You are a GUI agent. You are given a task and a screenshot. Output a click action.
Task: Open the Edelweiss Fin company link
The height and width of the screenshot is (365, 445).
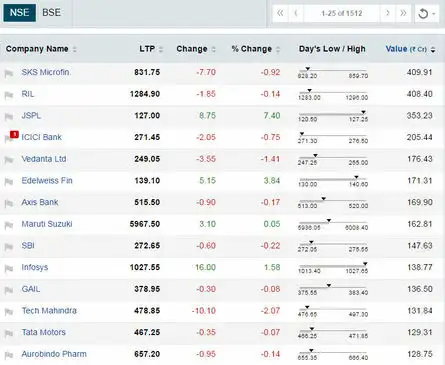pyautogui.click(x=47, y=181)
